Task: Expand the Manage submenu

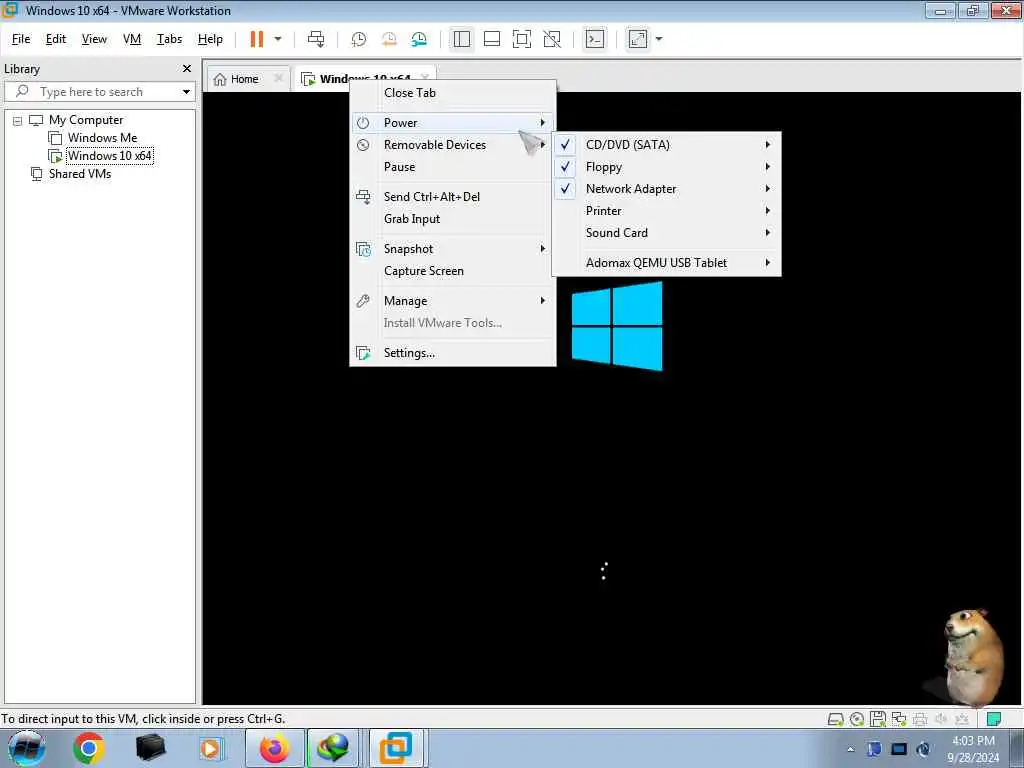Action: tap(453, 301)
